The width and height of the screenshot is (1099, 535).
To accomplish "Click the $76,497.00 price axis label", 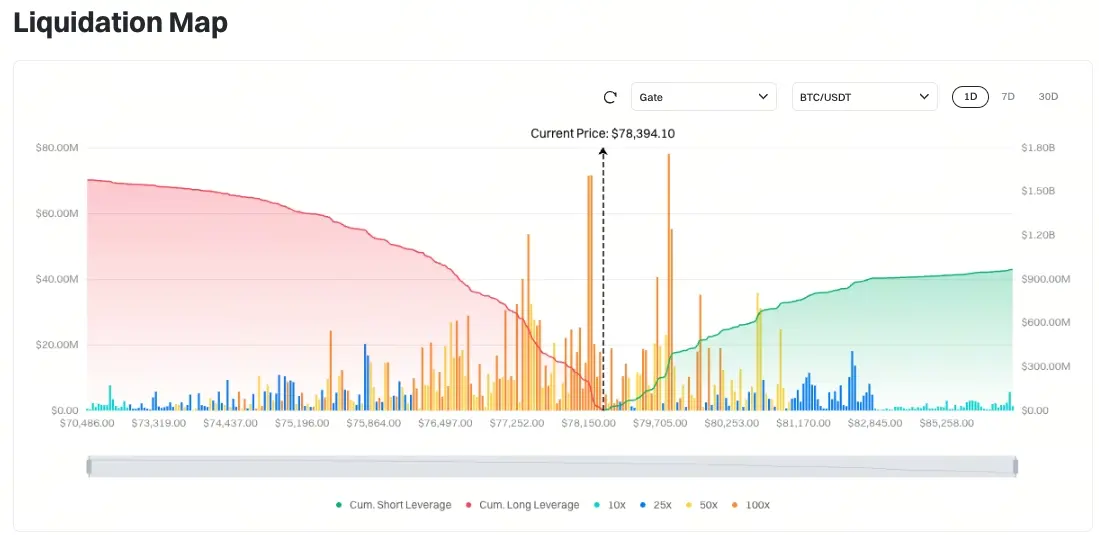I will pyautogui.click(x=445, y=424).
